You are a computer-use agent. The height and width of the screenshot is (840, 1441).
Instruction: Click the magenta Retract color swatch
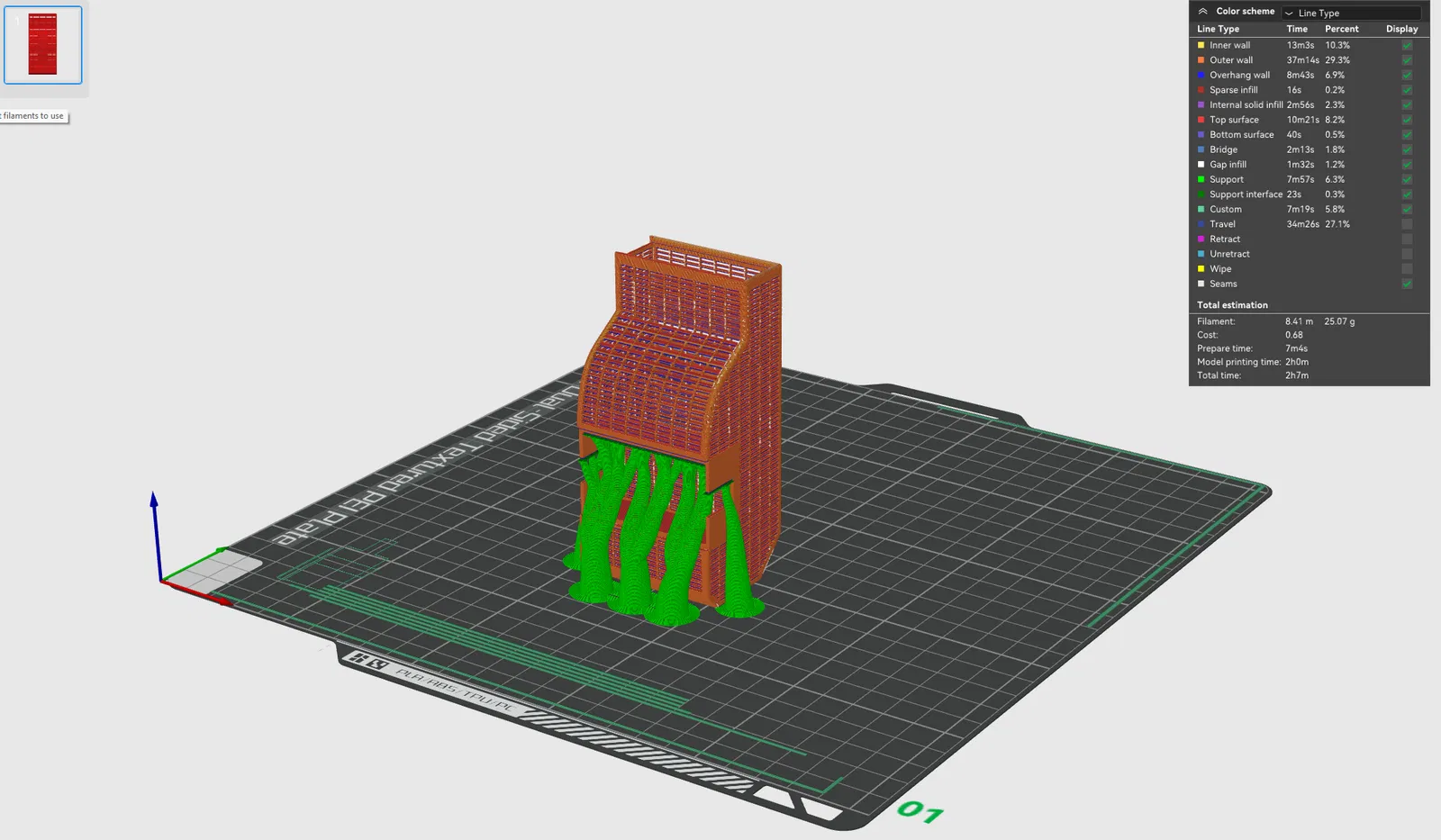(1201, 239)
